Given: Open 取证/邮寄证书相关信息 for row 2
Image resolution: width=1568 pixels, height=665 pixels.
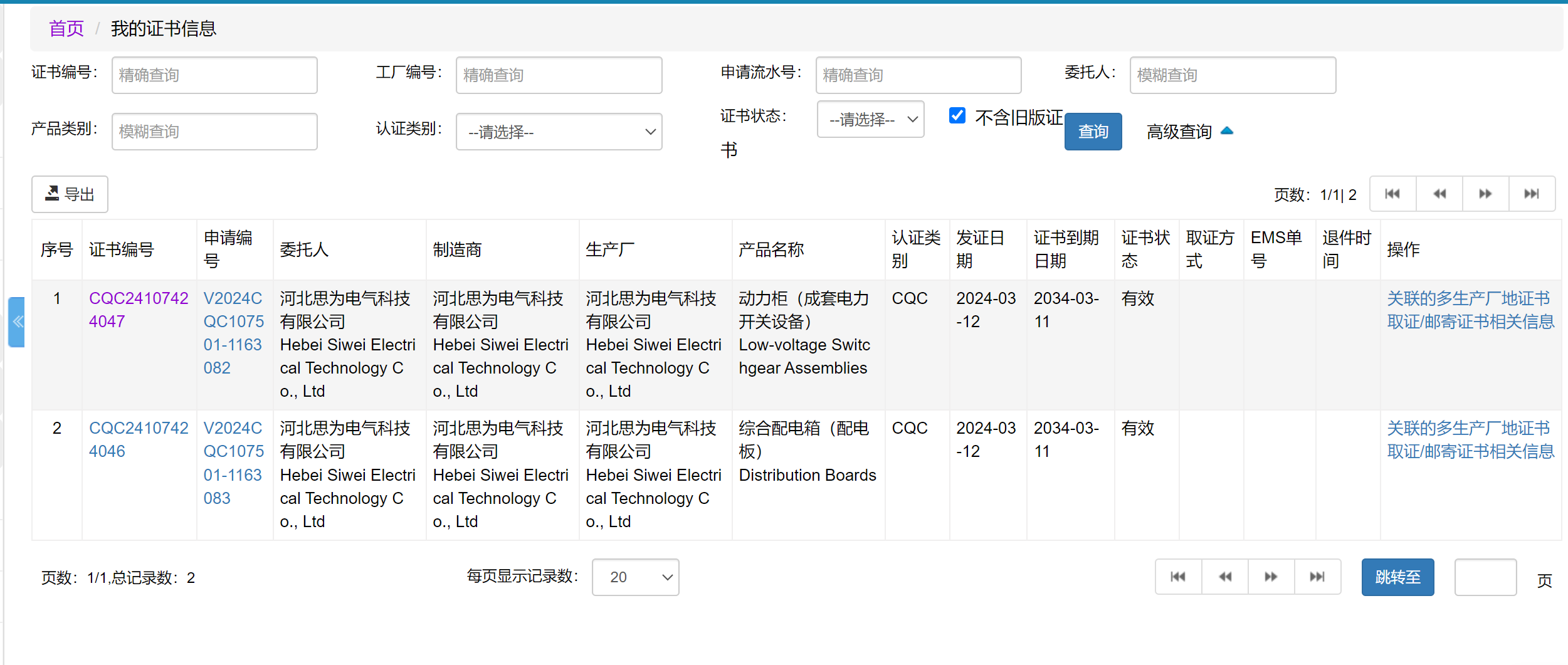Looking at the screenshot, I should point(1471,451).
